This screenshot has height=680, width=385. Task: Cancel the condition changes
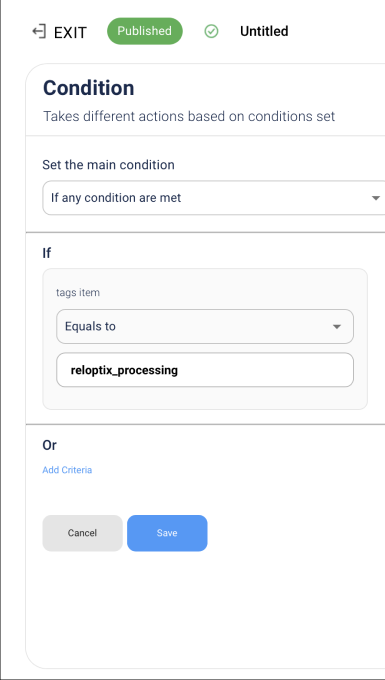(82, 533)
